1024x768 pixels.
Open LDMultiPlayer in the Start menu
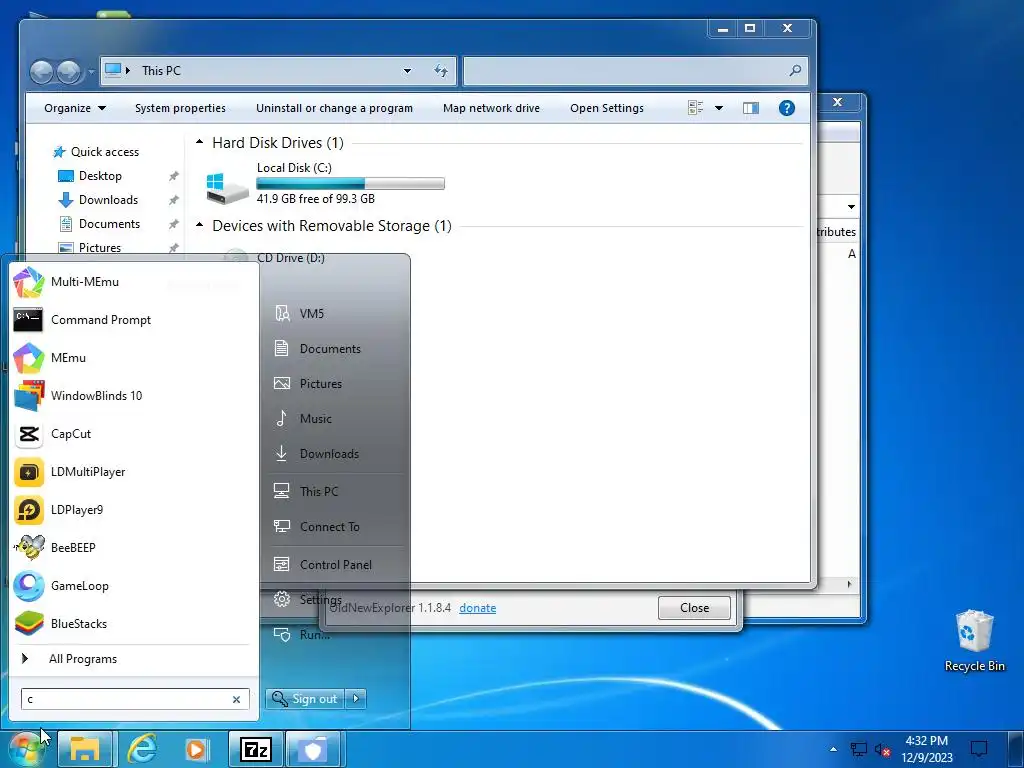tap(69, 472)
